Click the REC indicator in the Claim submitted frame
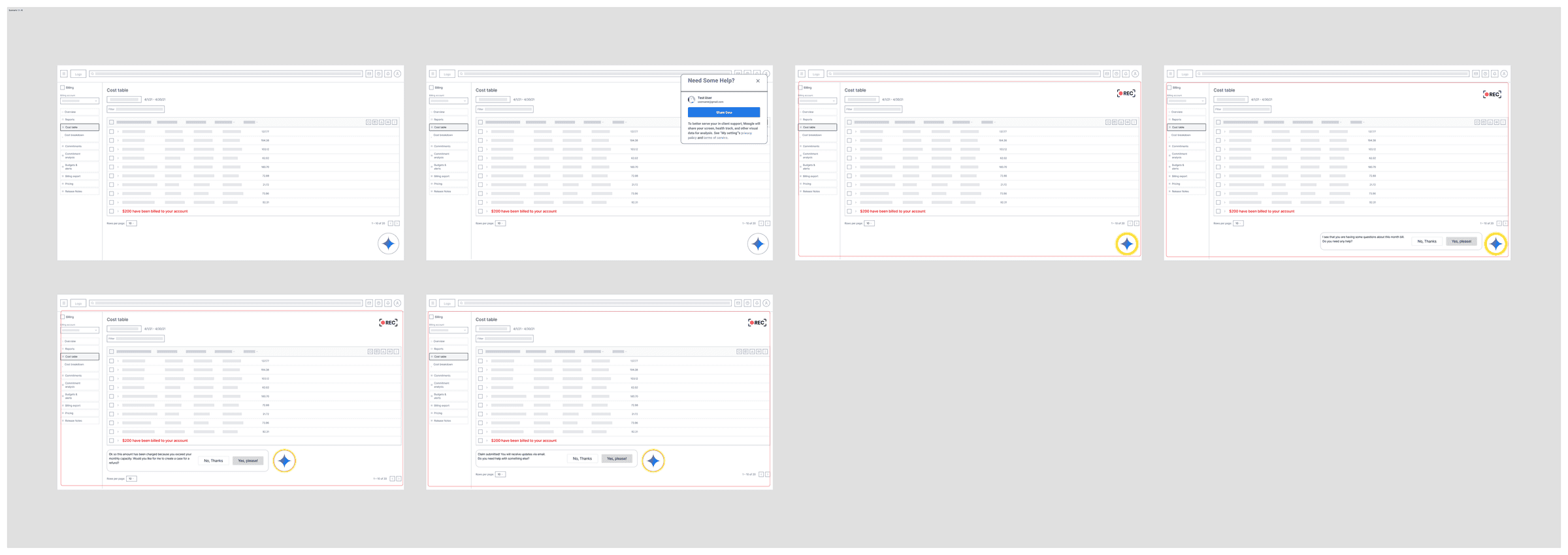 coord(757,322)
